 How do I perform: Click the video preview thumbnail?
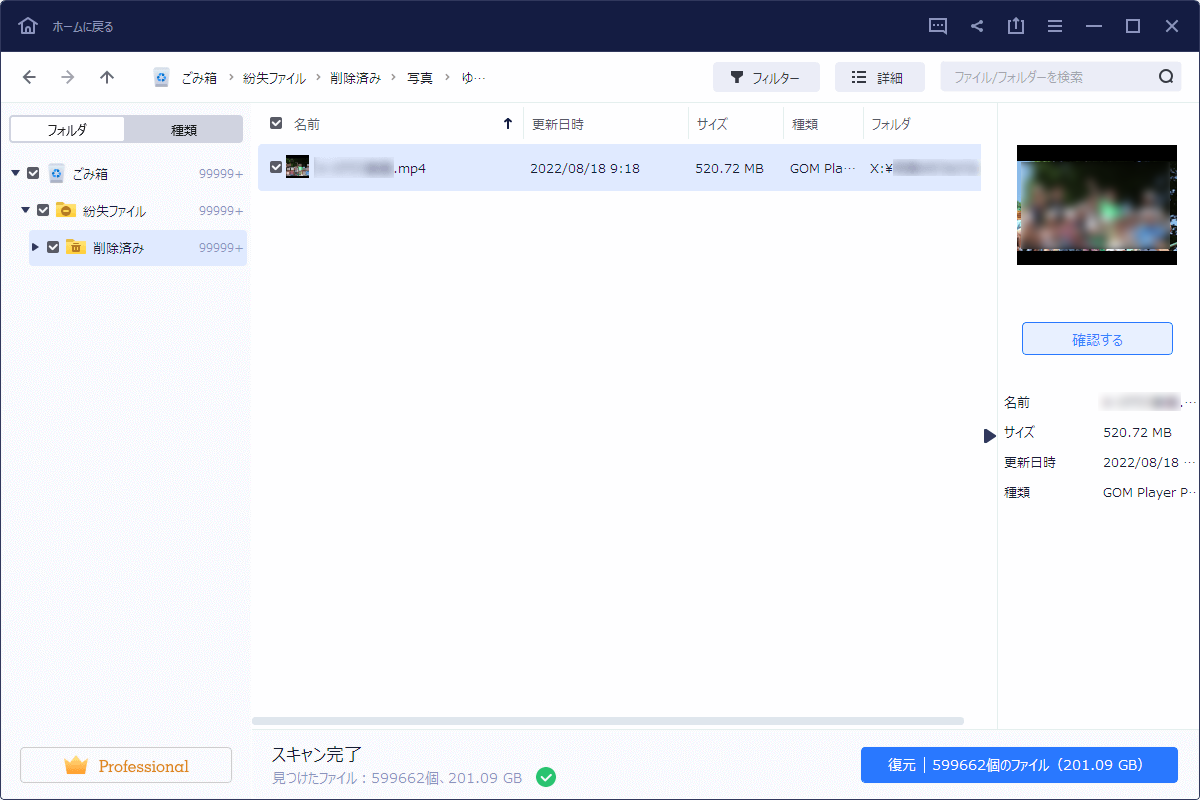pos(1096,205)
